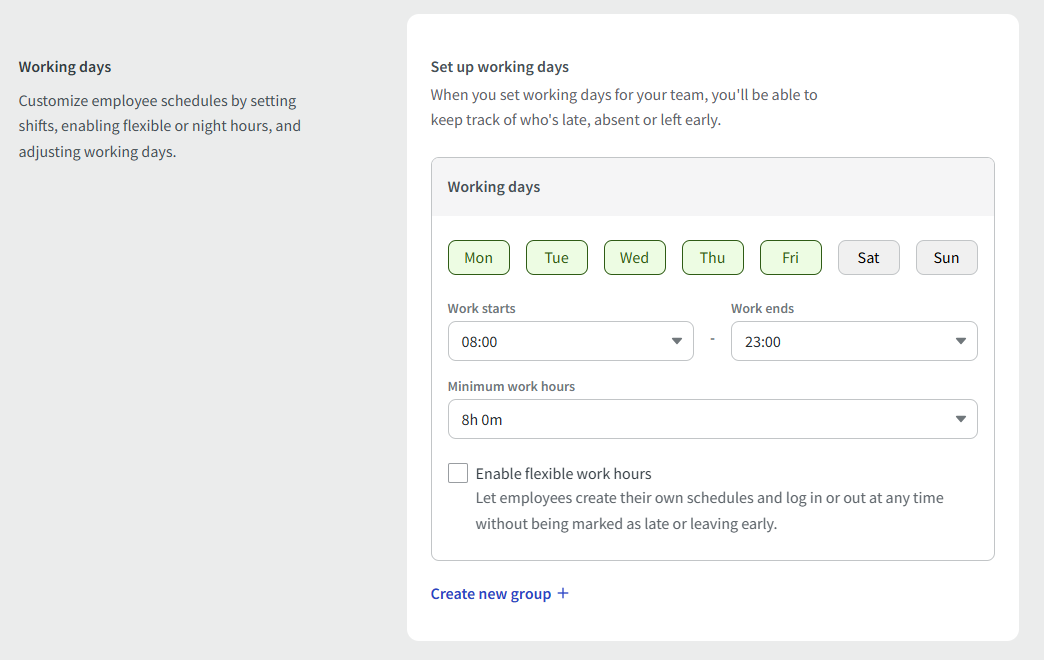Screen dimensions: 1044x660
Task: Toggle the Tue working day button
Action: pos(556,258)
